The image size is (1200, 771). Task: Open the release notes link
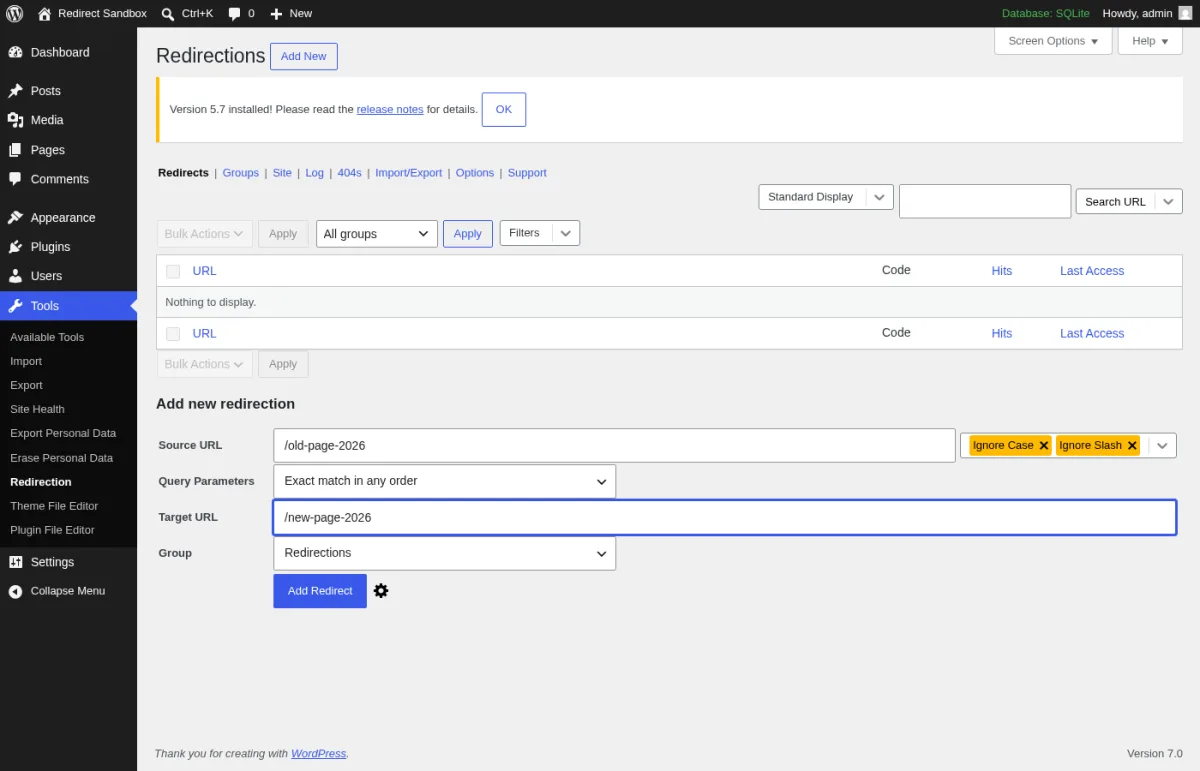tap(390, 110)
